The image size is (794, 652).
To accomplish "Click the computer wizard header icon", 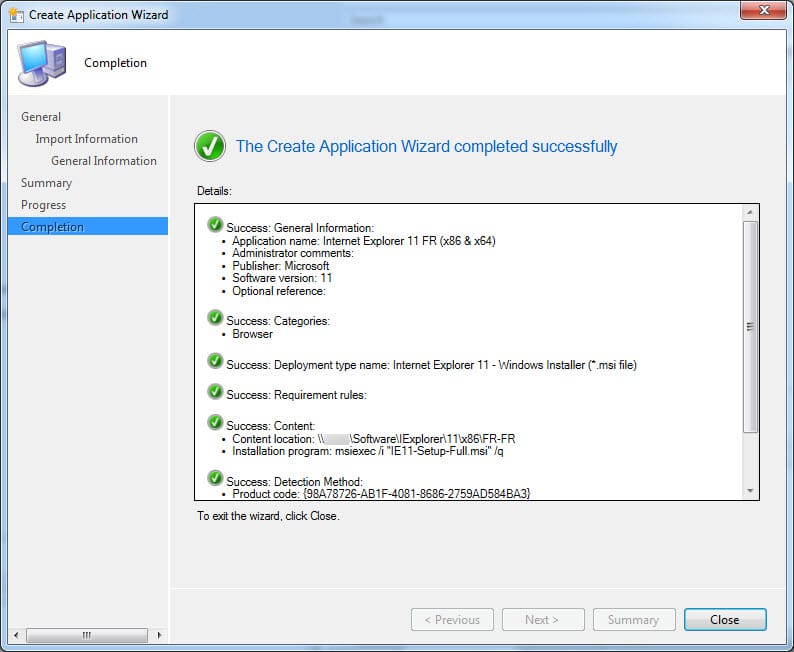I will coord(42,63).
